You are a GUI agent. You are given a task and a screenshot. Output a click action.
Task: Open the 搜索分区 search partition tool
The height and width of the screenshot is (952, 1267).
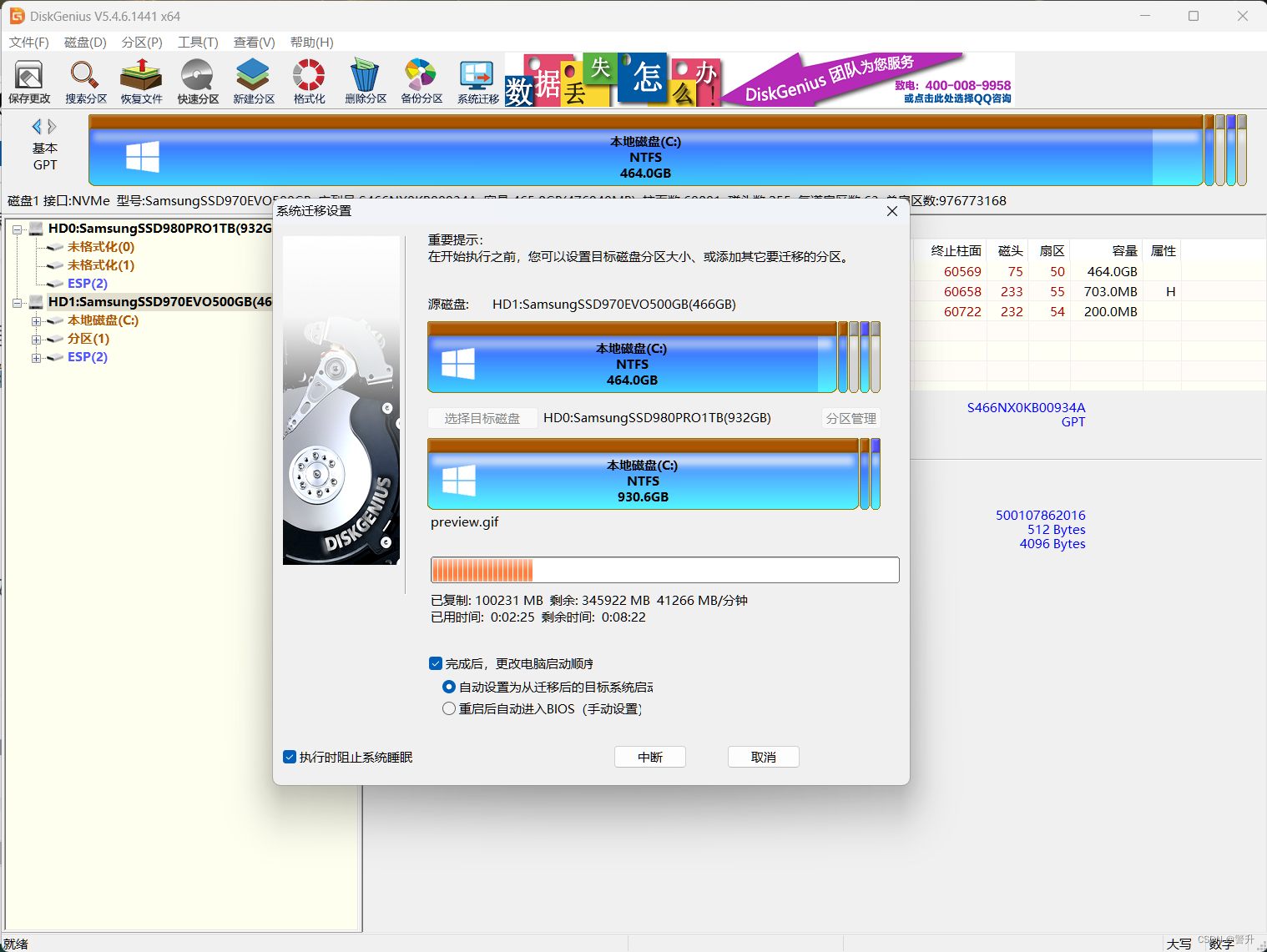pyautogui.click(x=86, y=82)
